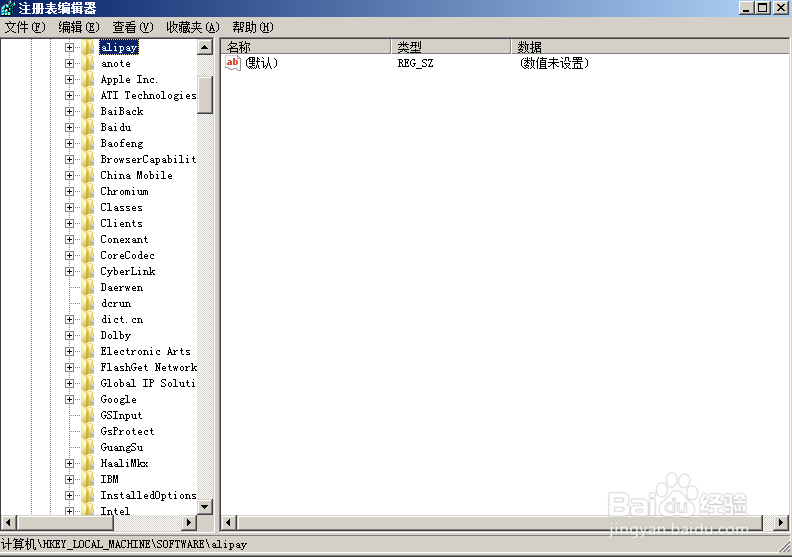792x557 pixels.
Task: Click the string value ab icon
Action: pyautogui.click(x=233, y=63)
